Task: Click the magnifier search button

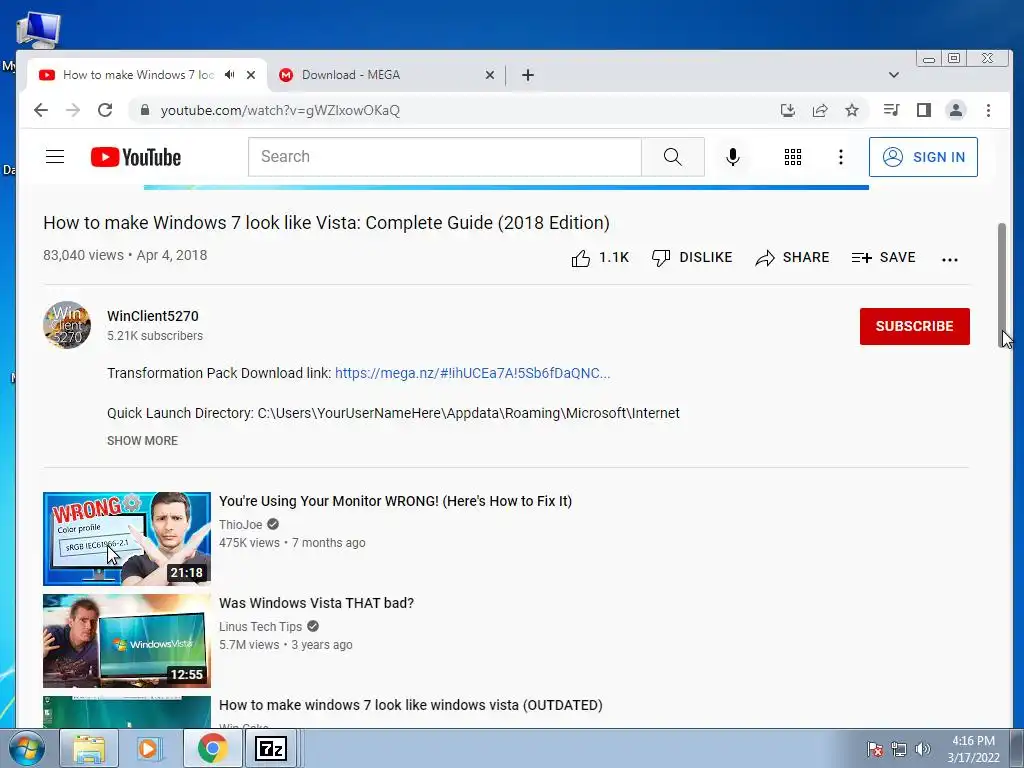Action: point(673,157)
